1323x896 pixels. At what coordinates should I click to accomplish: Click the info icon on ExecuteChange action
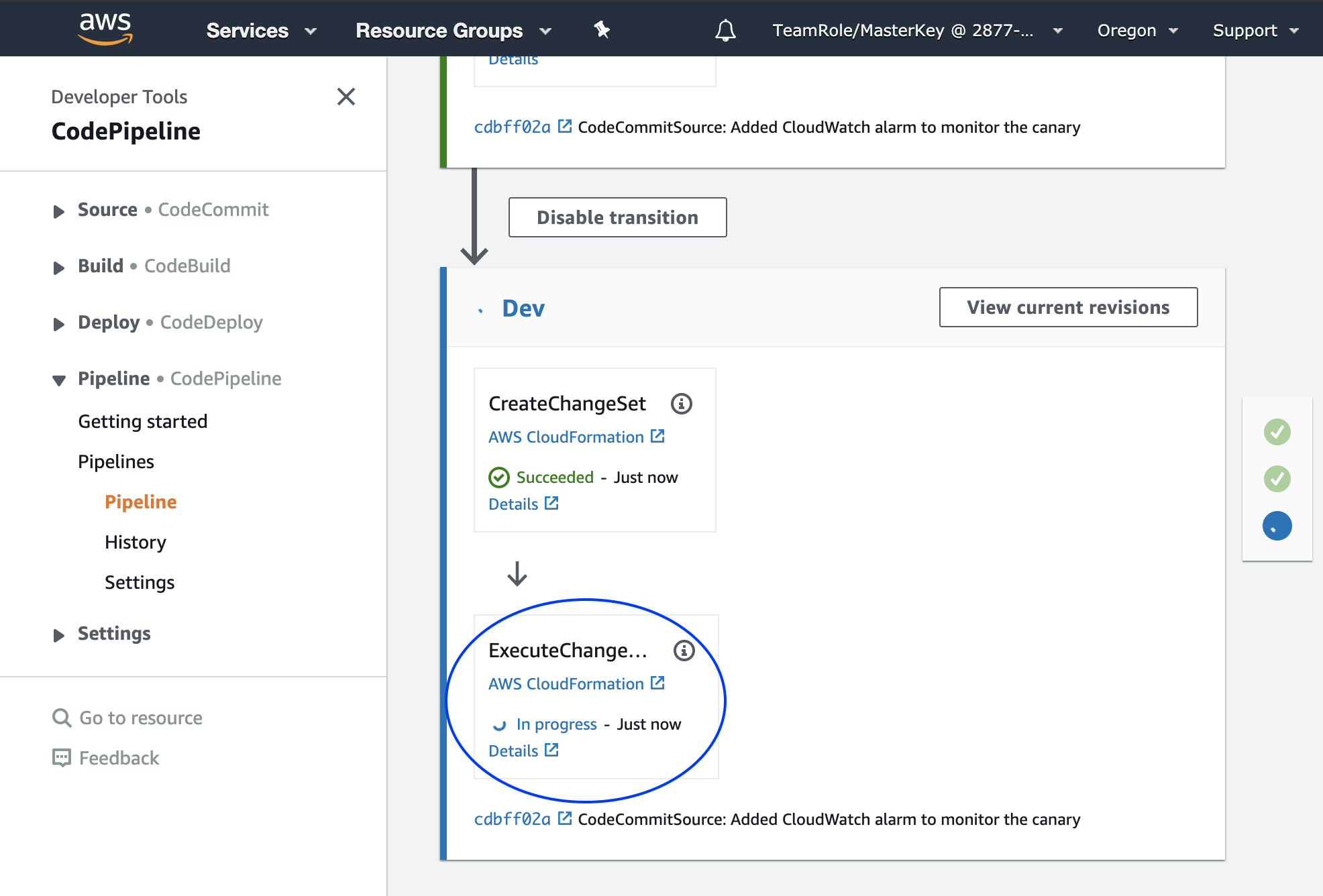[x=684, y=651]
